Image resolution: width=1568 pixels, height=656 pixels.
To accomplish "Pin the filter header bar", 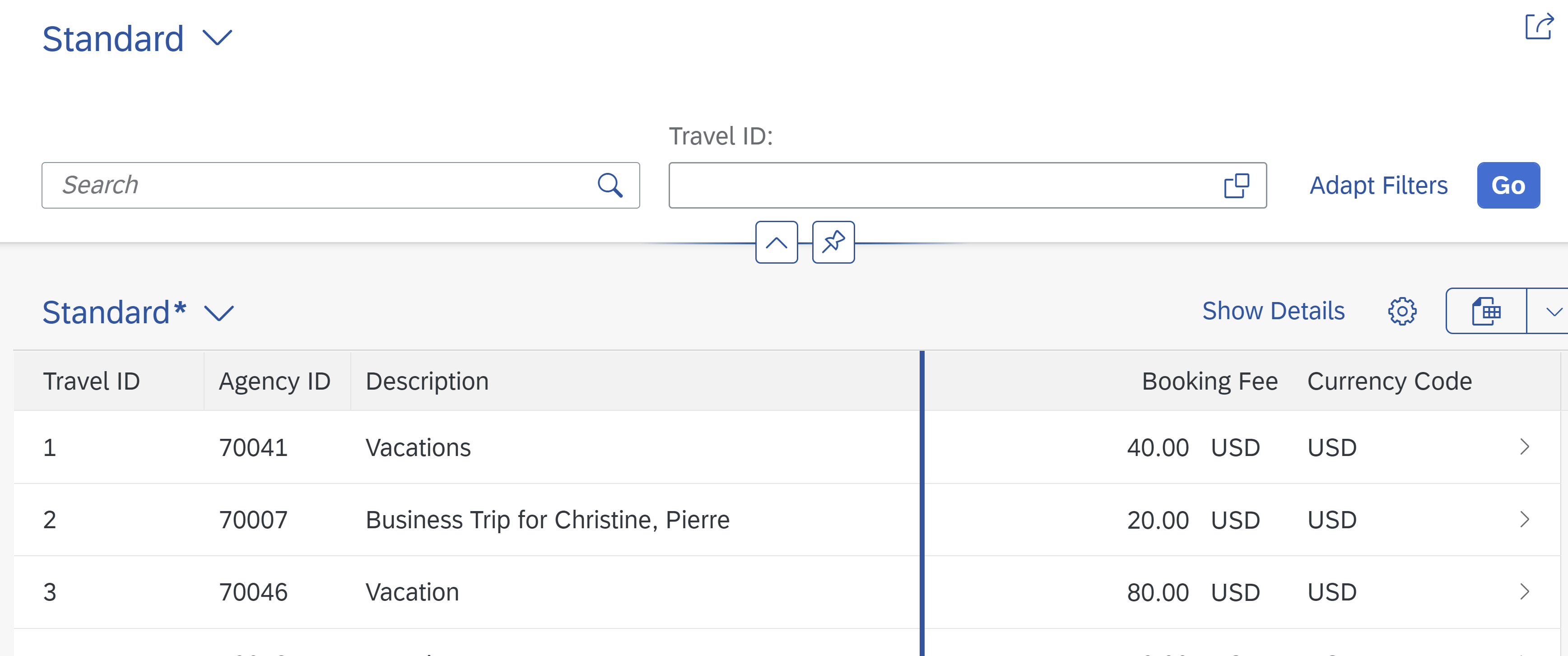I will coord(833,242).
